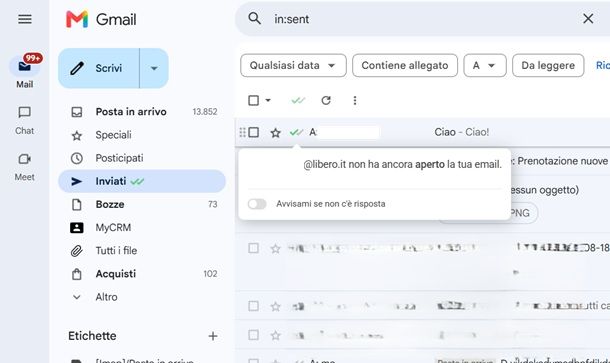Expand the dropdown arrow next to Scrivi
The image size is (610, 363).
click(154, 68)
